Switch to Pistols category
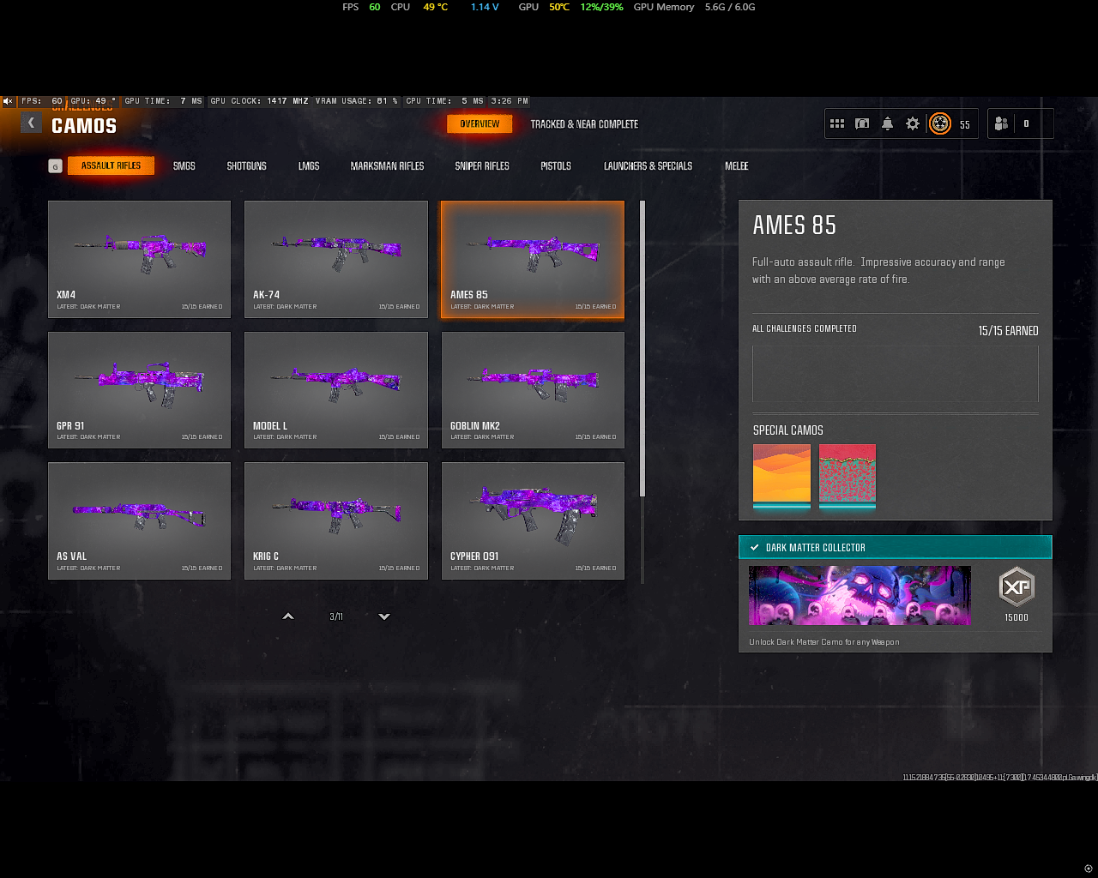Screen dimensions: 1098x878 556,166
